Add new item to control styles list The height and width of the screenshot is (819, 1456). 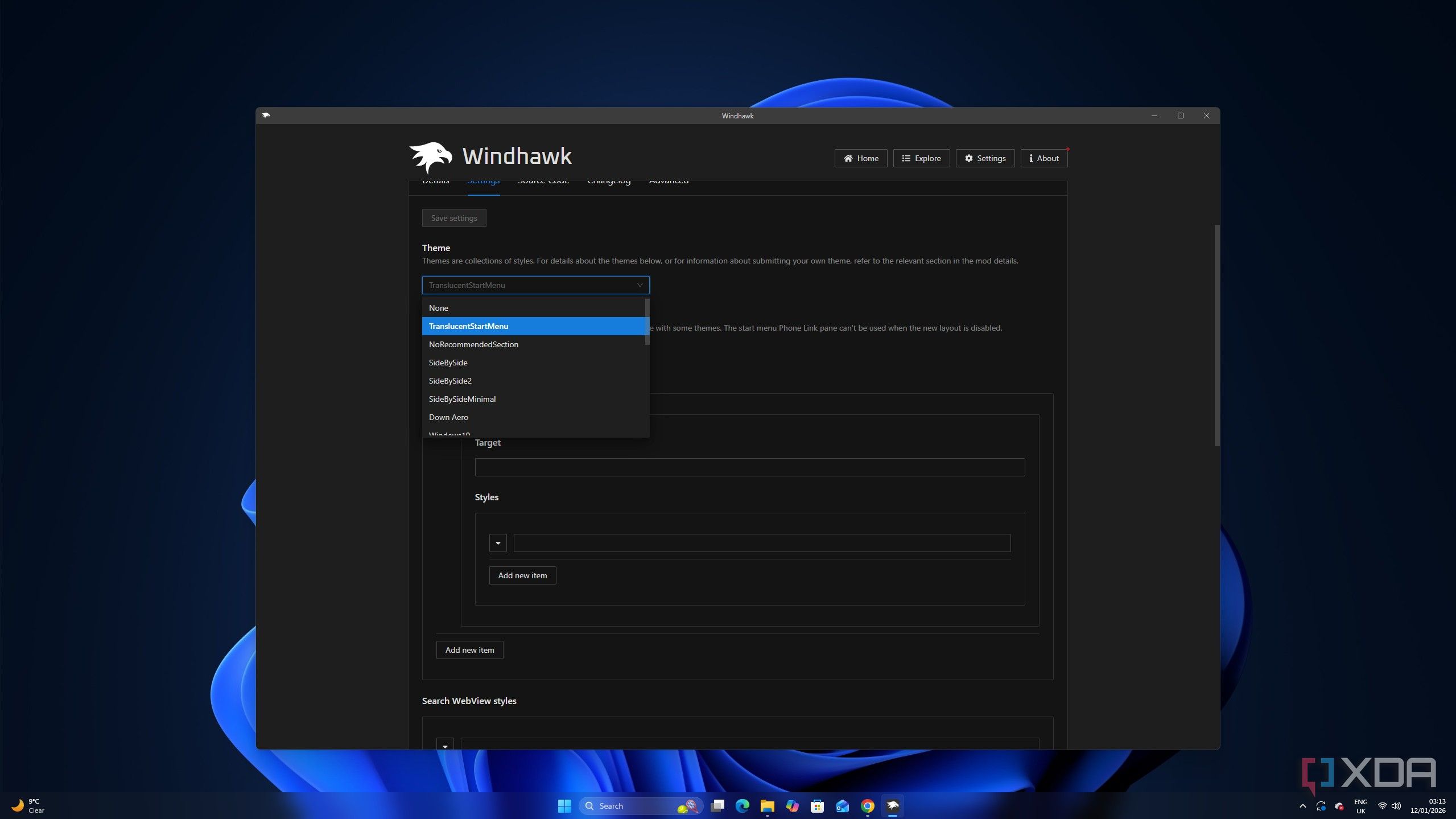pos(469,650)
